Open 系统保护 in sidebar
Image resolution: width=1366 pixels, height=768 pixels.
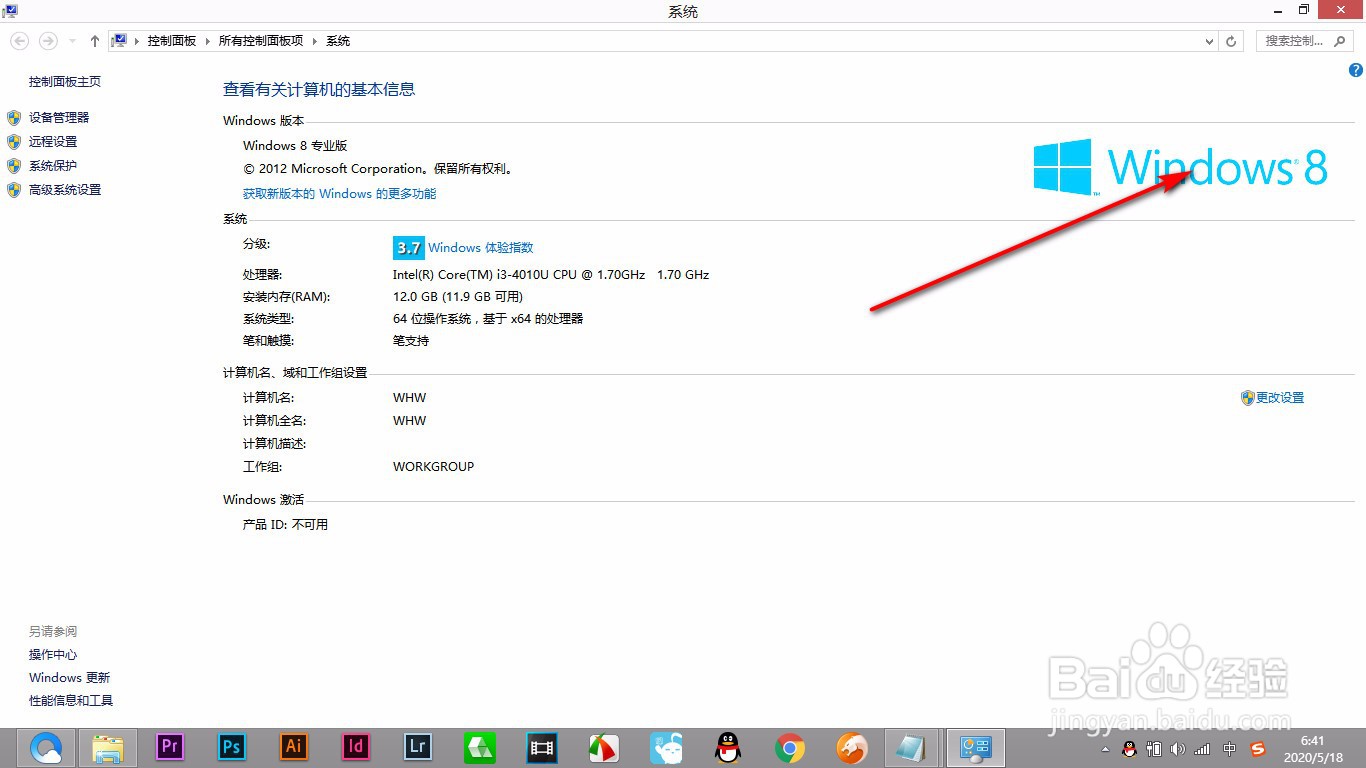[x=53, y=166]
